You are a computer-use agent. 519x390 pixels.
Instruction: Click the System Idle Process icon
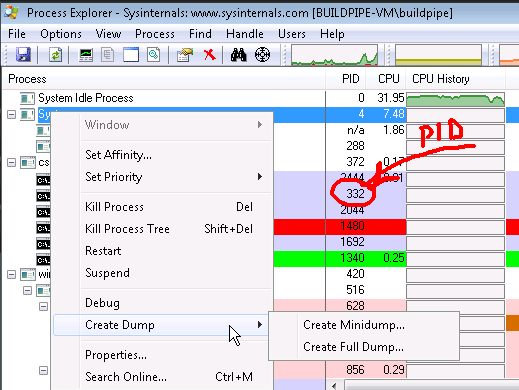tap(27, 98)
